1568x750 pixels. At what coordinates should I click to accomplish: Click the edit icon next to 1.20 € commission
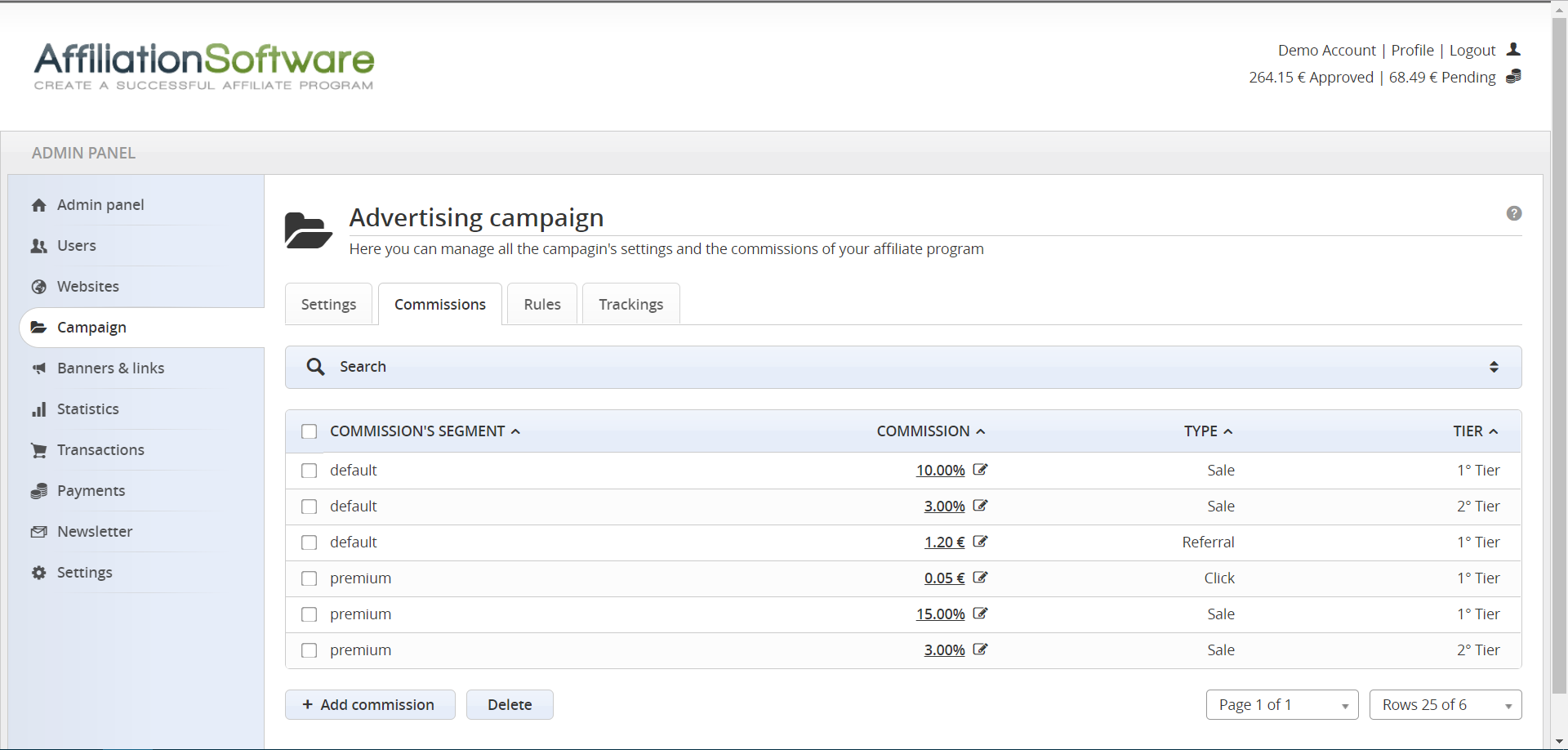[981, 542]
